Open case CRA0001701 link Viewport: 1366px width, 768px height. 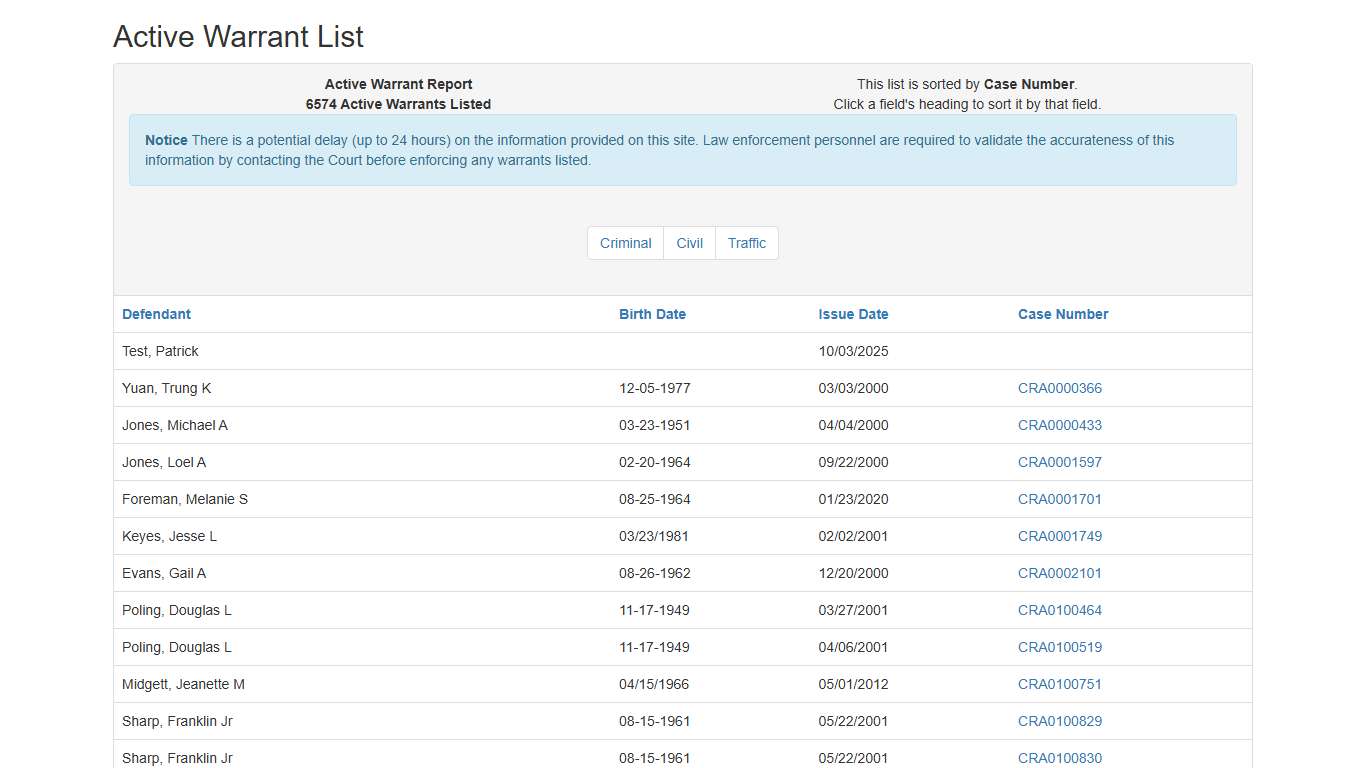click(1059, 499)
